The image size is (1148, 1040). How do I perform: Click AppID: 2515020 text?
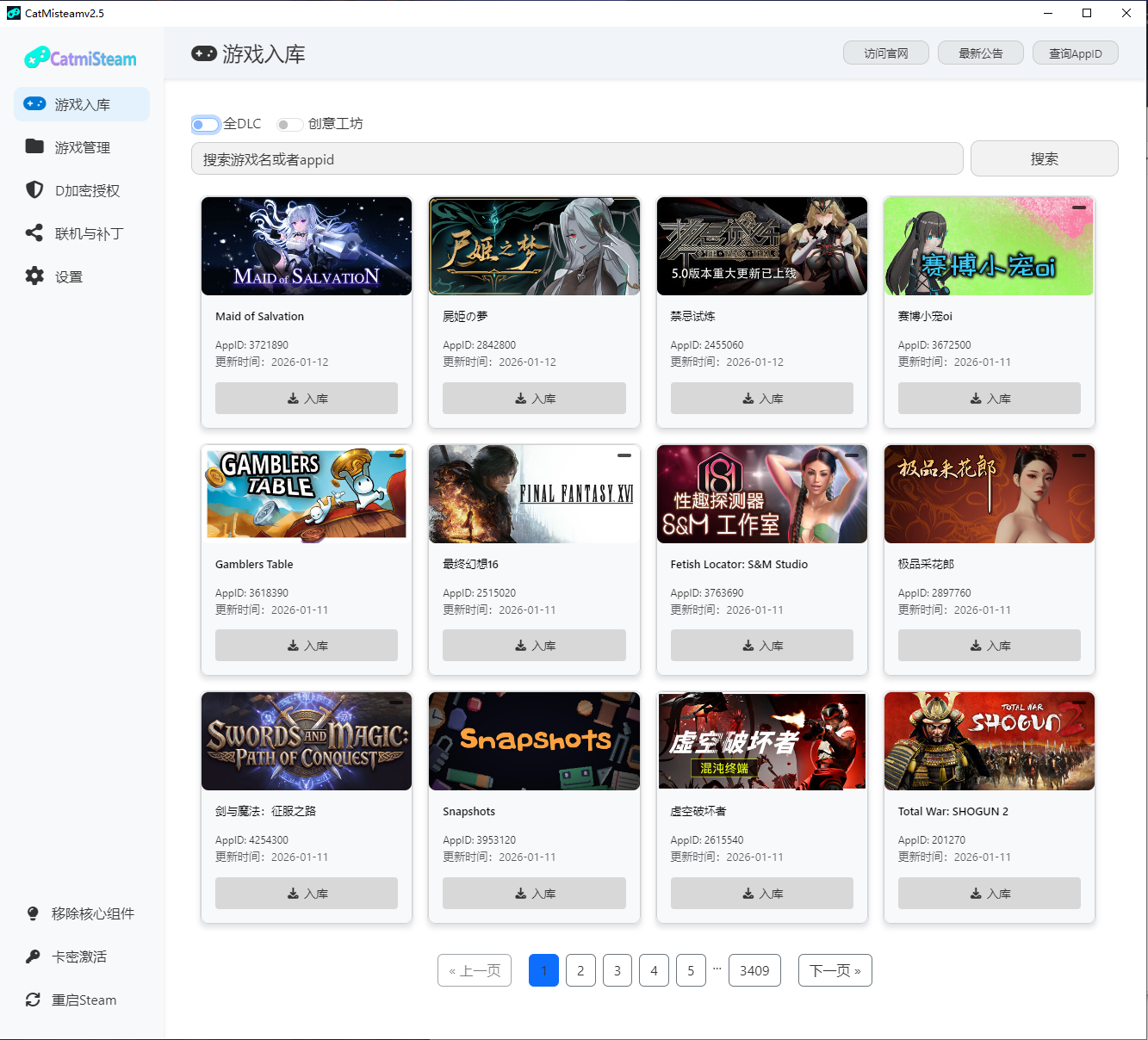tap(480, 592)
